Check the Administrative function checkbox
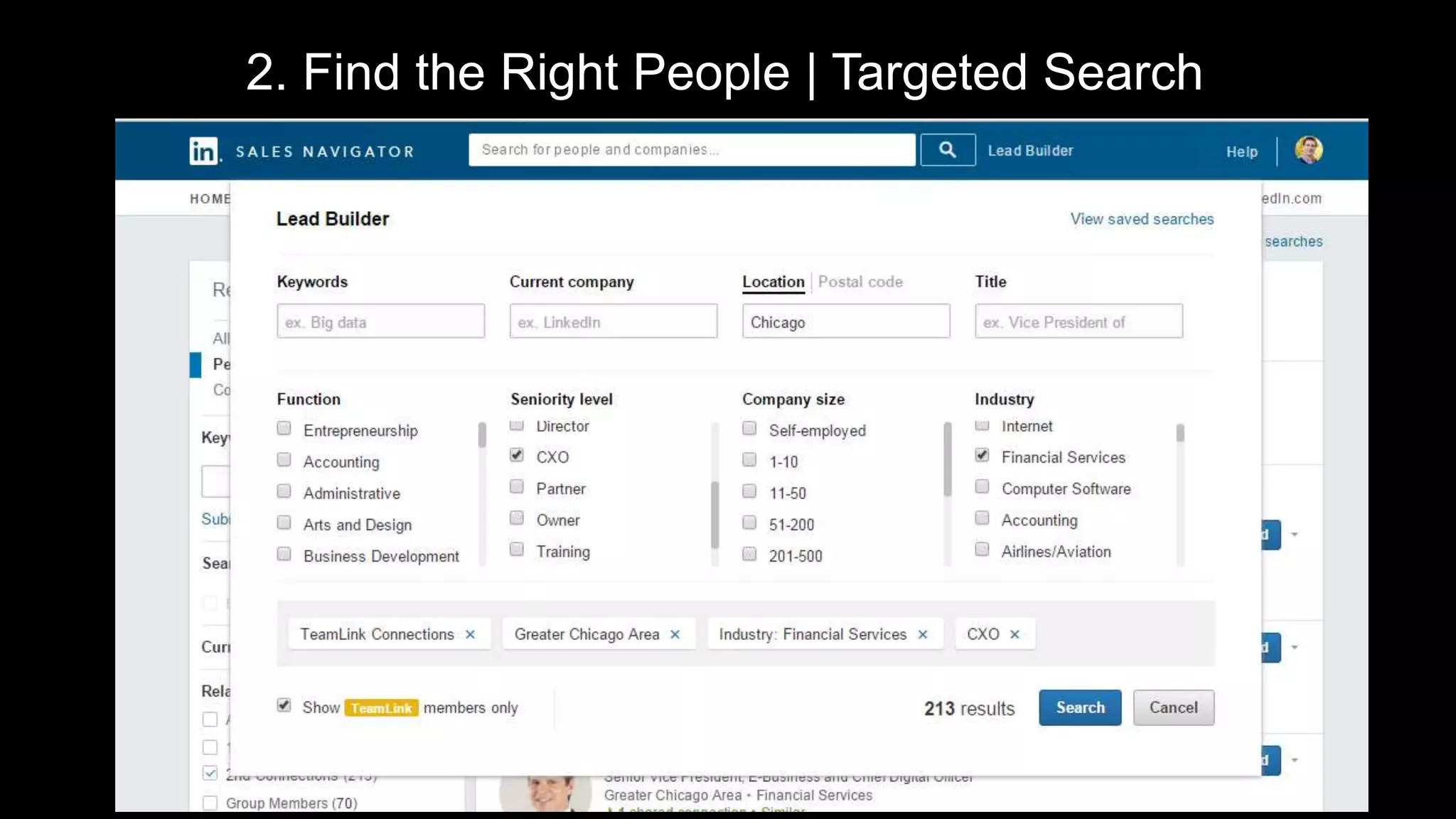Image resolution: width=1456 pixels, height=819 pixels. tap(284, 491)
